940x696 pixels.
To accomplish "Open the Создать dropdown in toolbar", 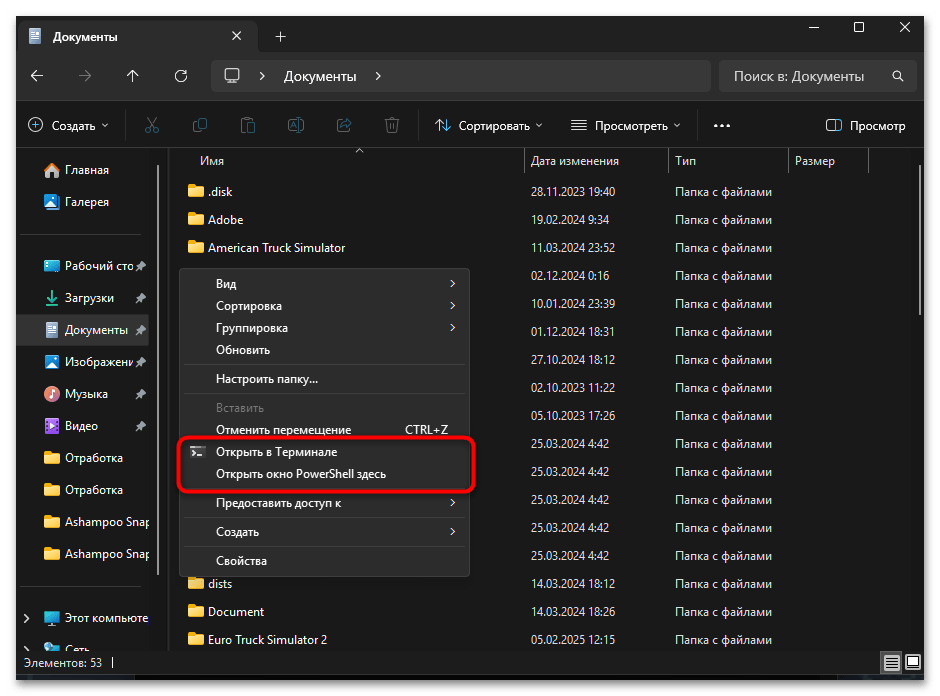I will [69, 125].
